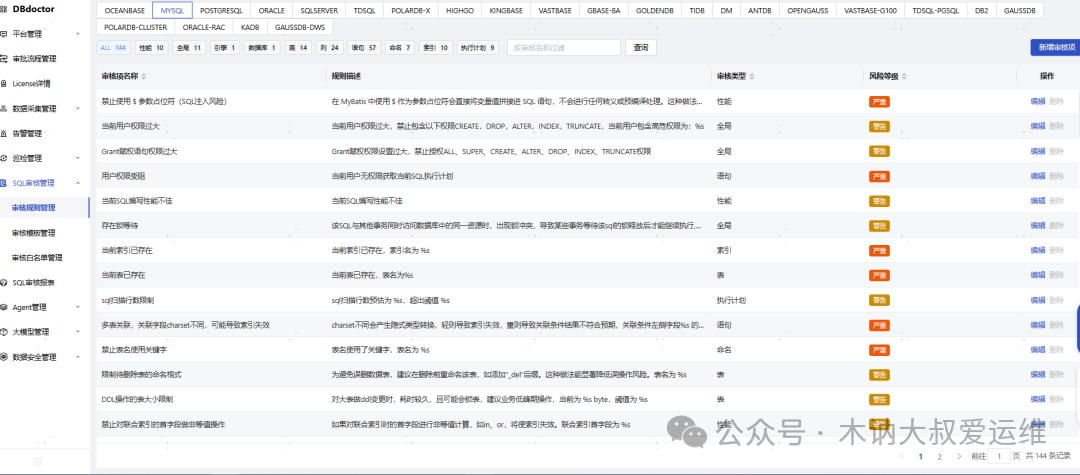Screen dimensions: 1080x475
Task: Select the ORACLE database tab
Action: click(x=271, y=11)
